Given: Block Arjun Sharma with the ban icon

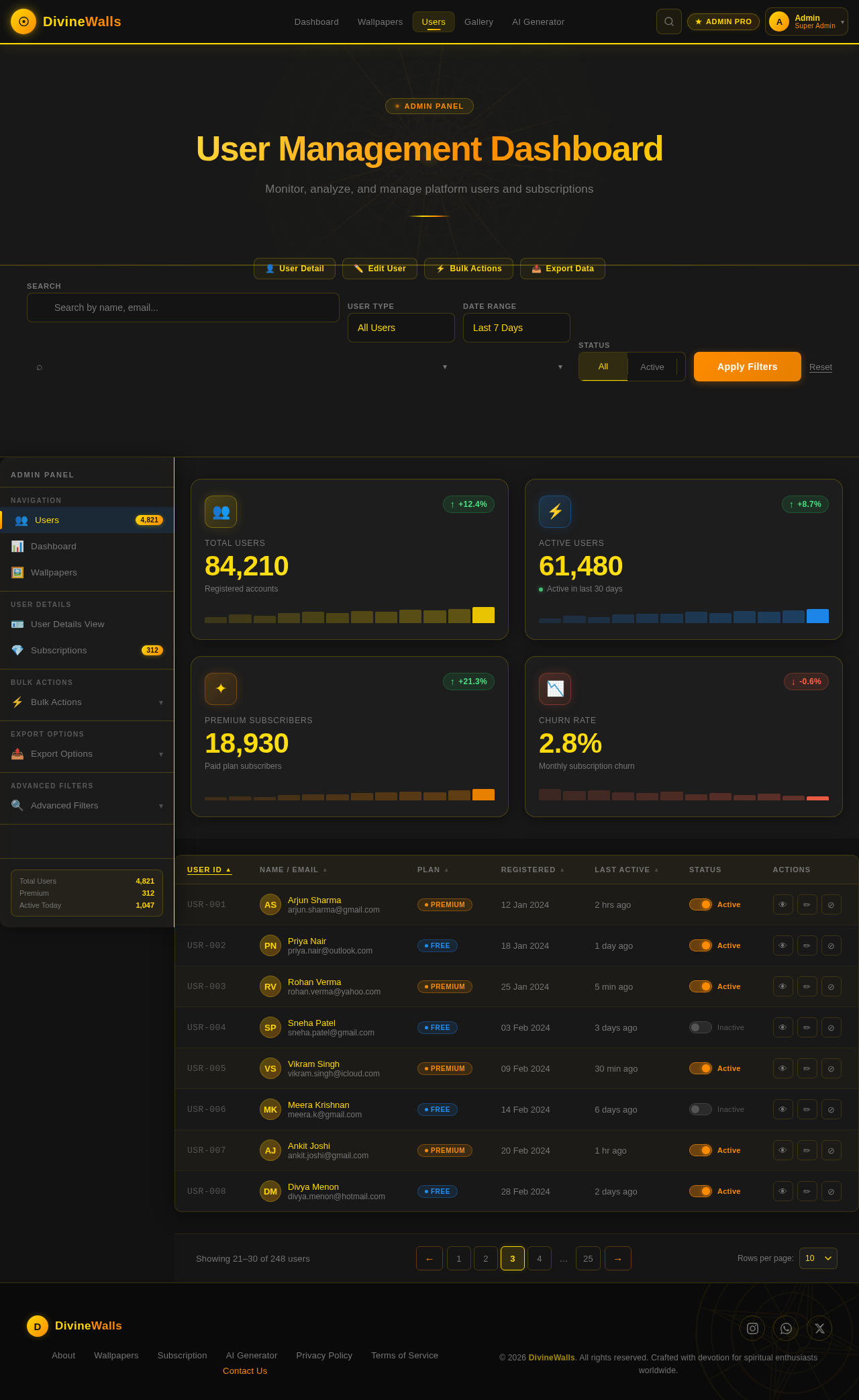Looking at the screenshot, I should point(831,904).
